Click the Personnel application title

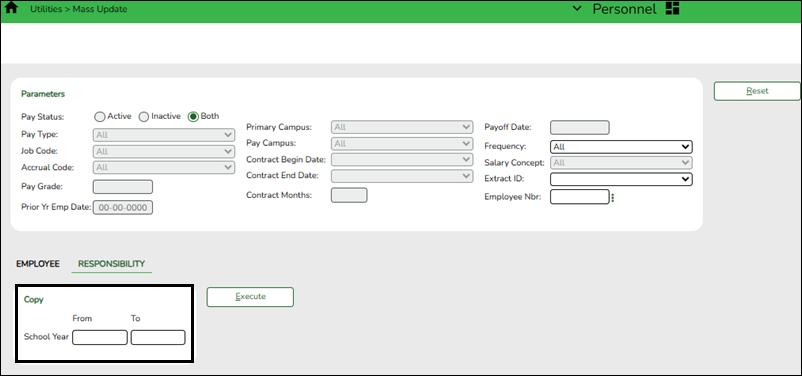click(625, 9)
